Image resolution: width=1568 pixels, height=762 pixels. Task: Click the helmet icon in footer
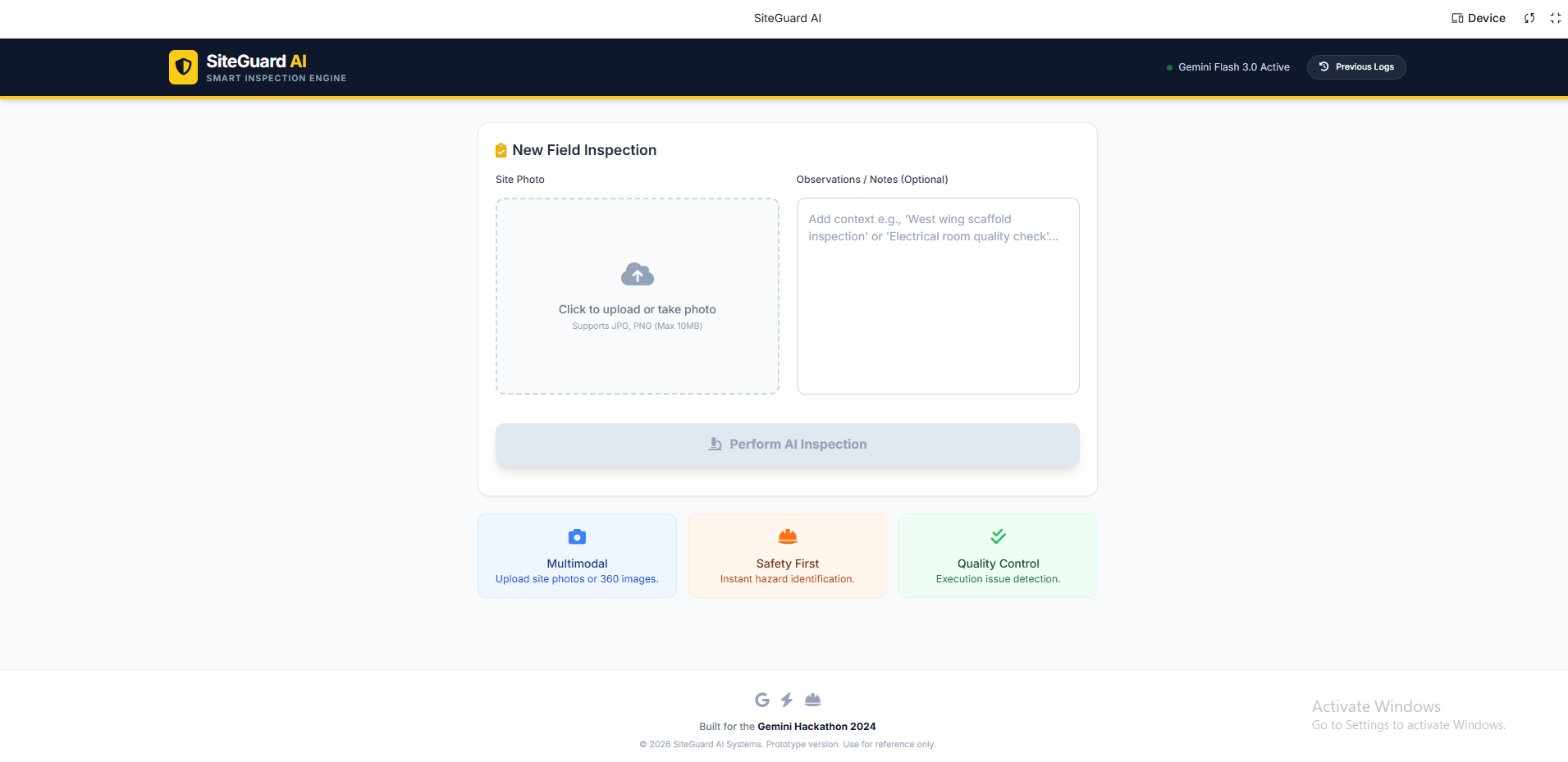pos(812,700)
